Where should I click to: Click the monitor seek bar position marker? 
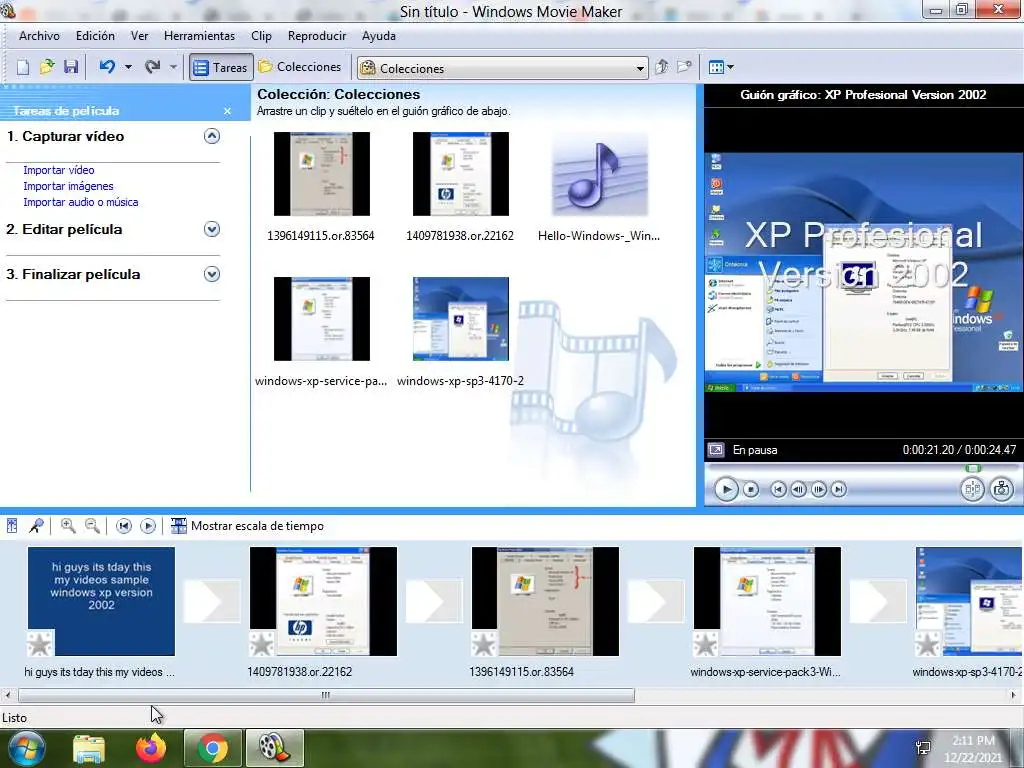click(973, 468)
